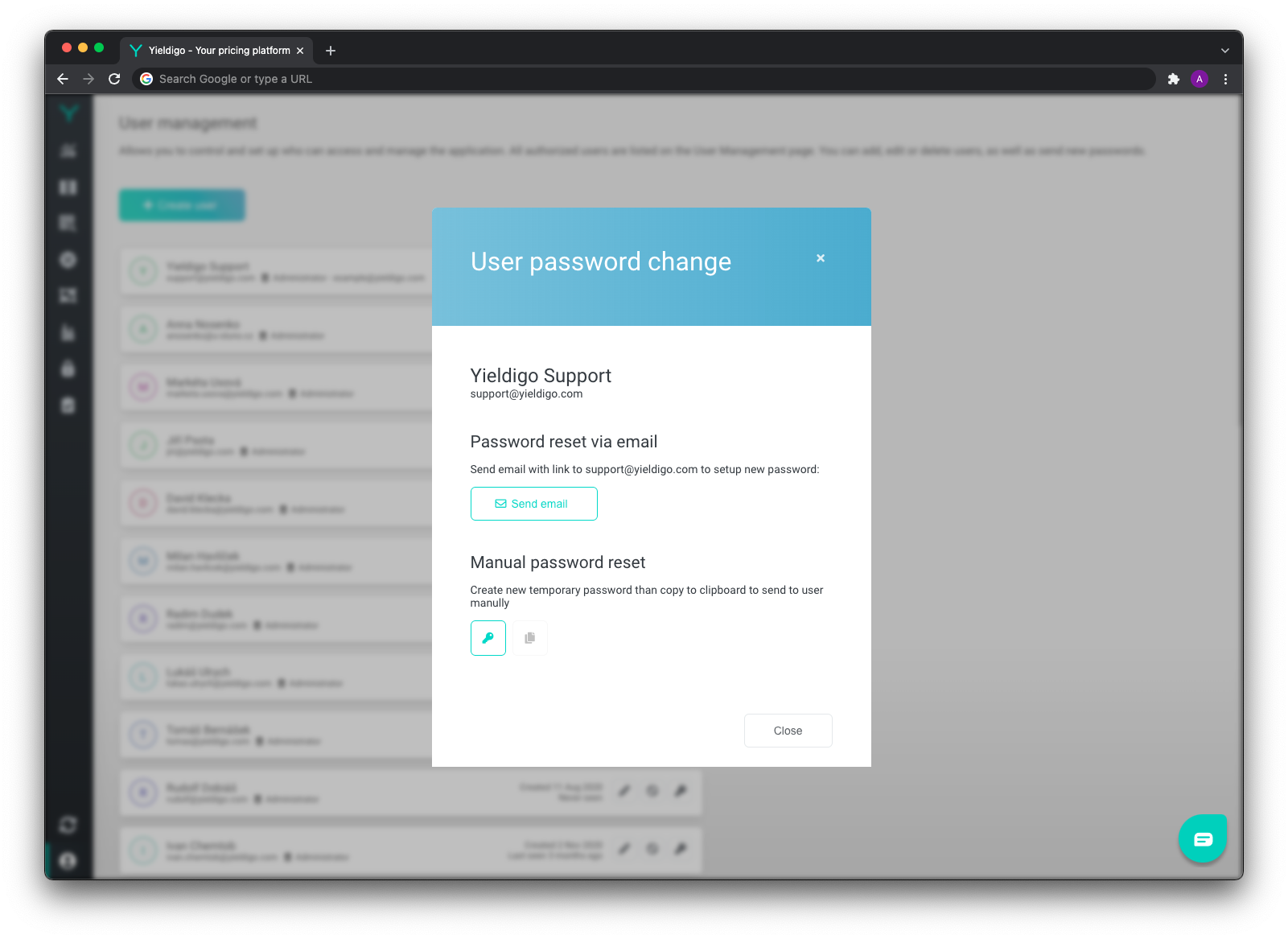The height and width of the screenshot is (939, 1288).
Task: Click the edit pencil icon in last user row
Action: [x=624, y=849]
